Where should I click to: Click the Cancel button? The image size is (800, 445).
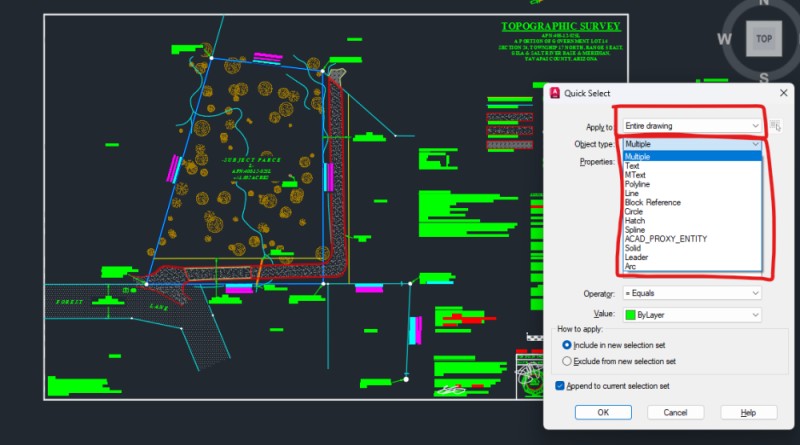[x=676, y=412]
